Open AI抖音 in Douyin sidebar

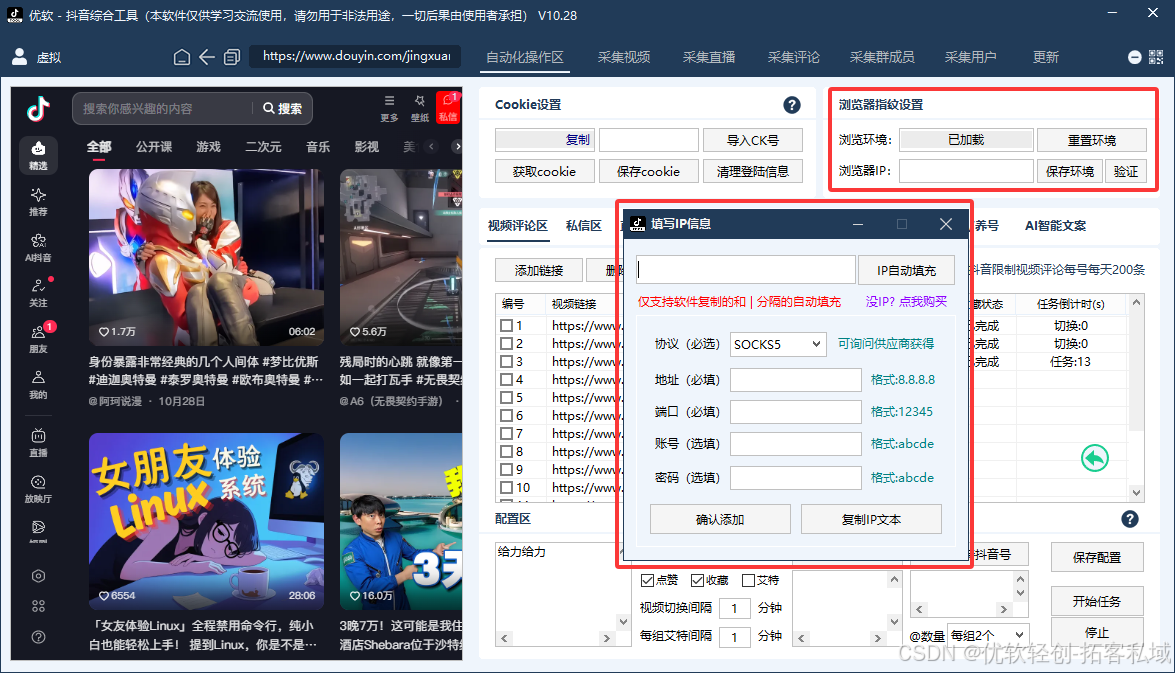(x=38, y=247)
